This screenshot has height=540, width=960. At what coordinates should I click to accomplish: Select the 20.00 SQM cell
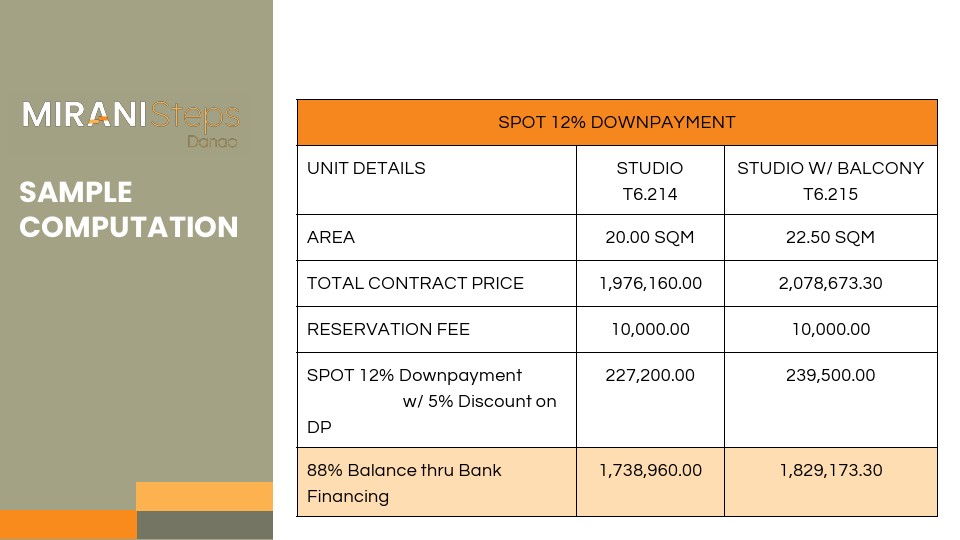650,238
